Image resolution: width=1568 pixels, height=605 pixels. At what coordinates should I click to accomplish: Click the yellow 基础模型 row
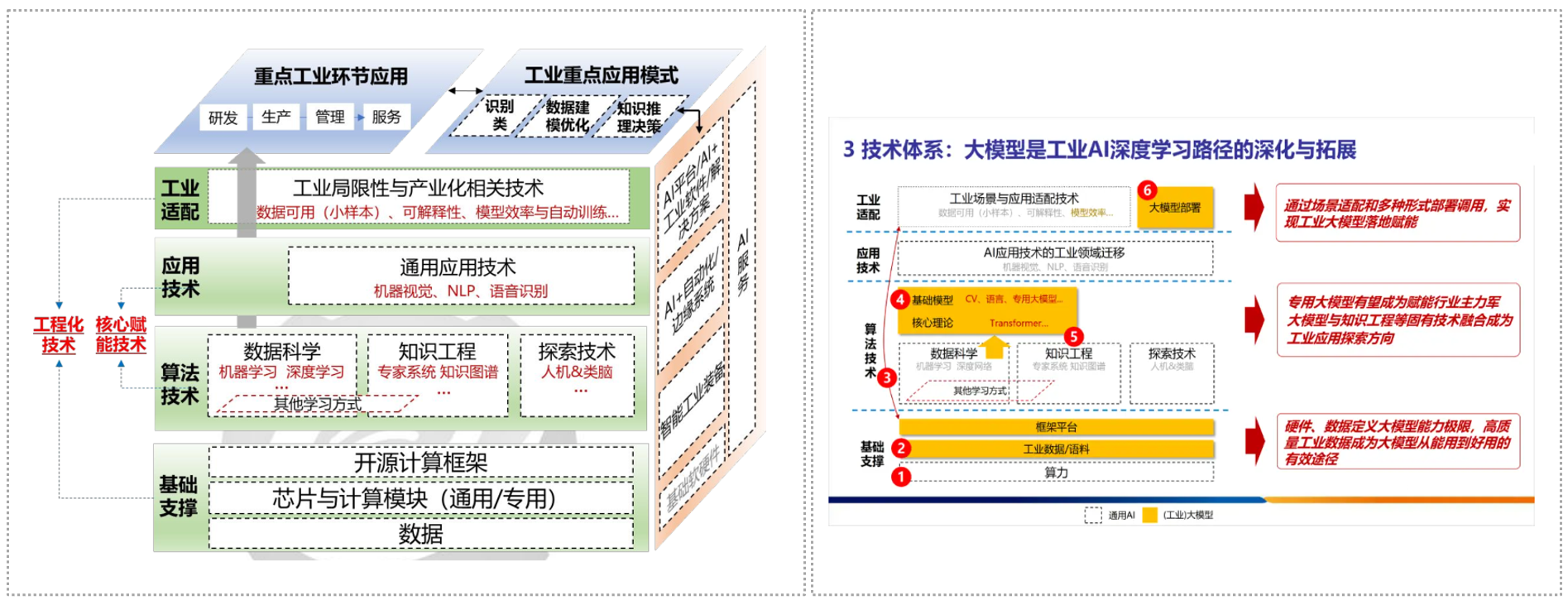[987, 300]
